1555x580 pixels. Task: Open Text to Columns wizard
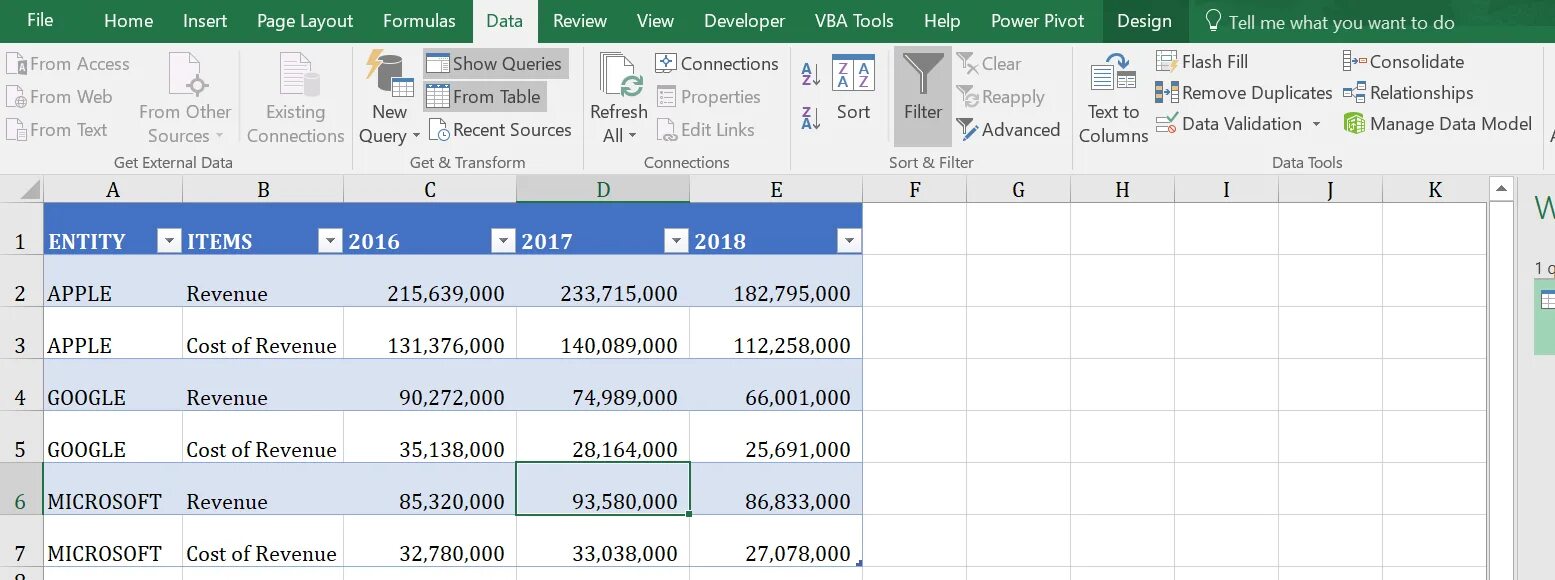[x=1113, y=98]
